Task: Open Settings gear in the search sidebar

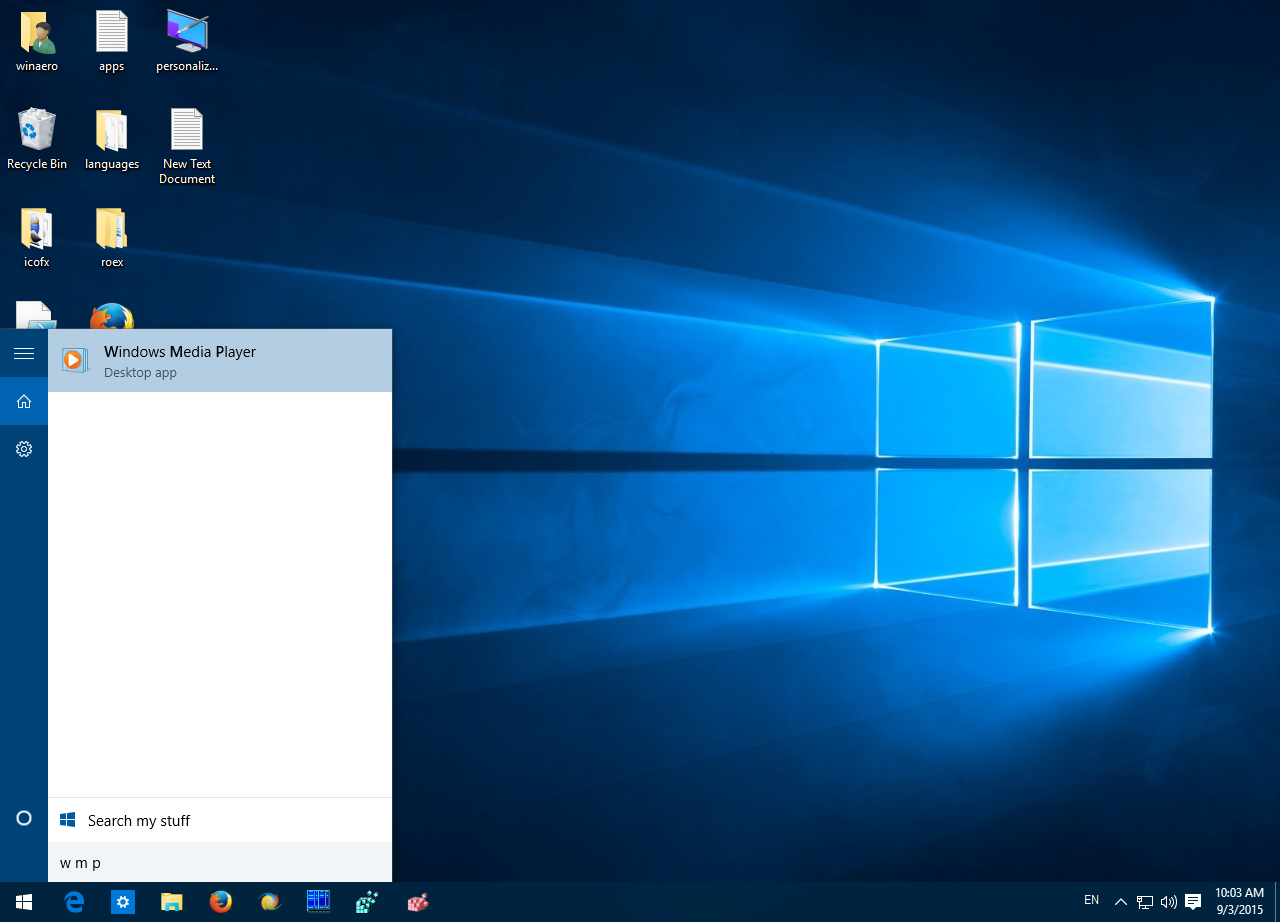Action: click(x=23, y=448)
